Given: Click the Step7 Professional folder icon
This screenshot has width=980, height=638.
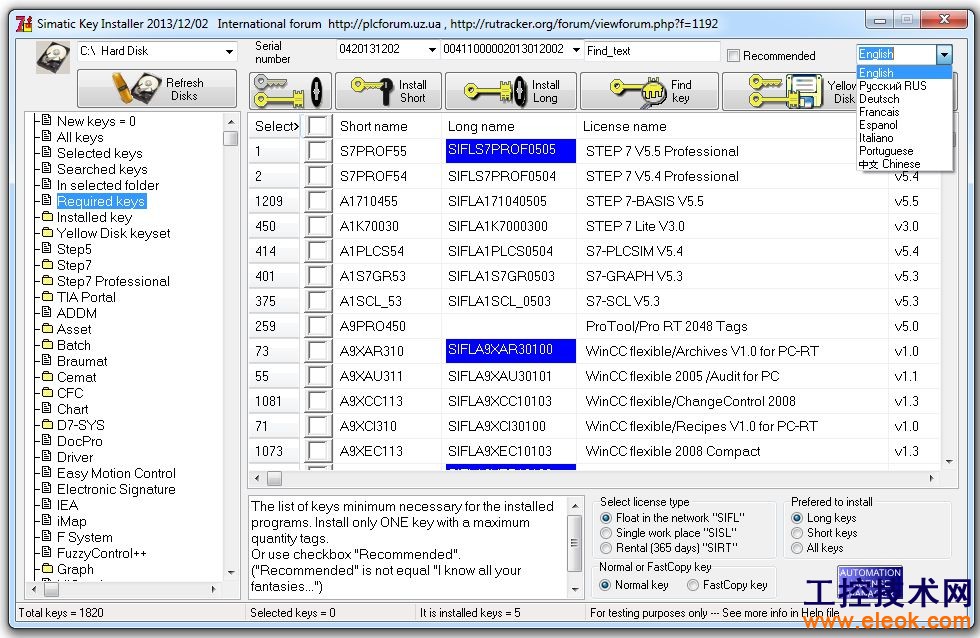Looking at the screenshot, I should (47, 280).
